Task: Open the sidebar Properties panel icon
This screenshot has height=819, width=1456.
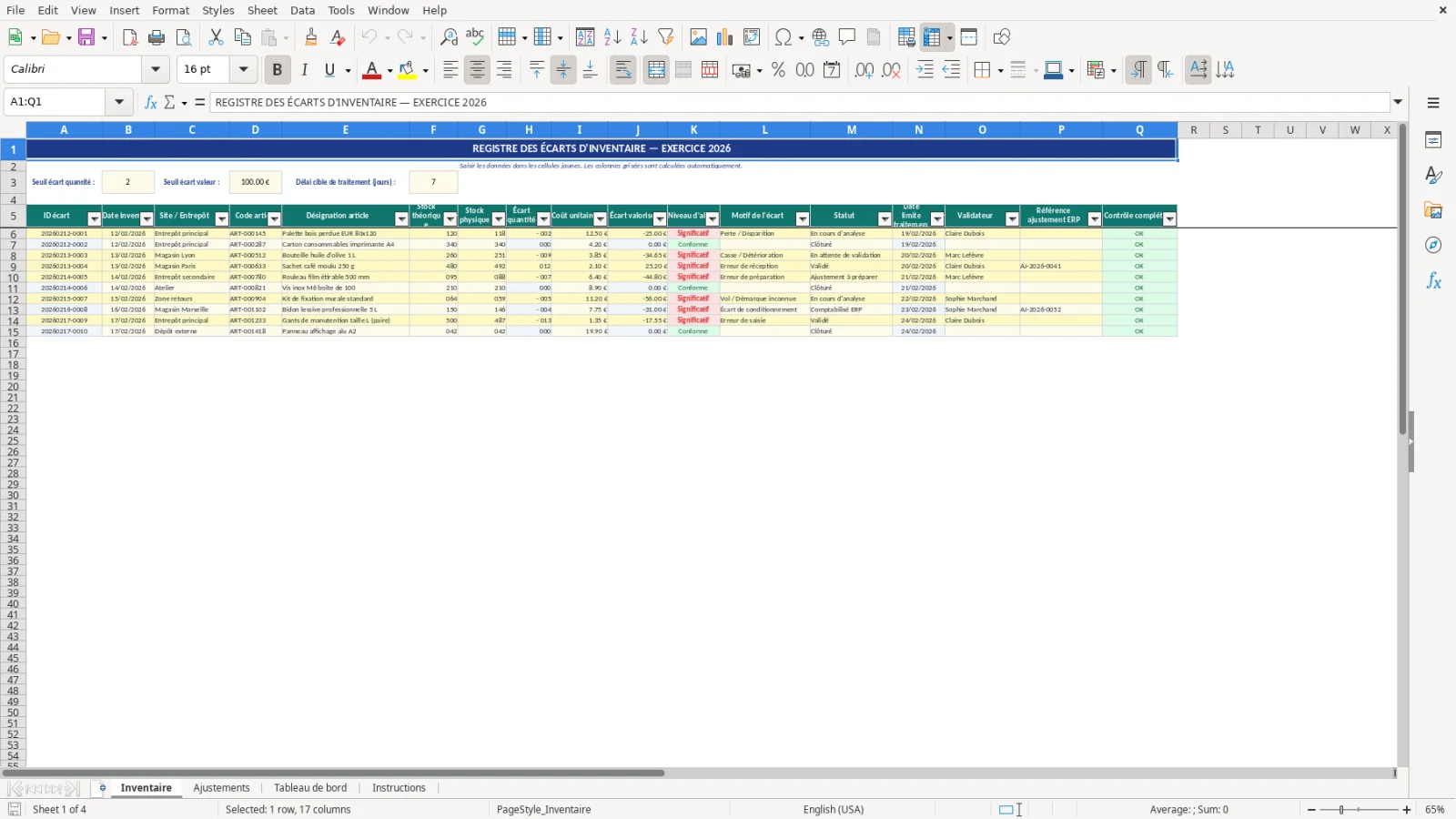Action: click(x=1433, y=140)
